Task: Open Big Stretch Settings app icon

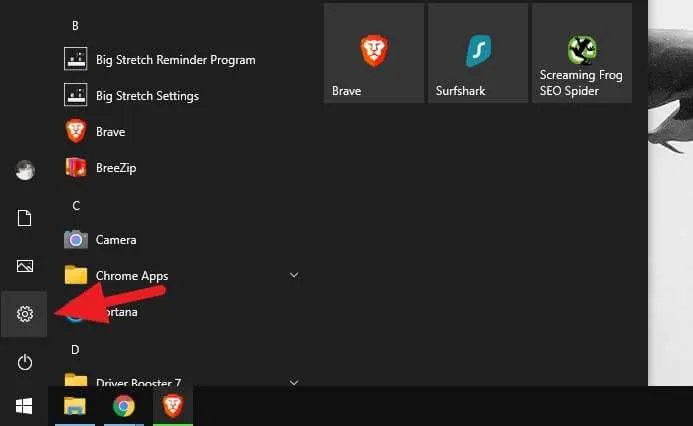Action: [x=76, y=95]
